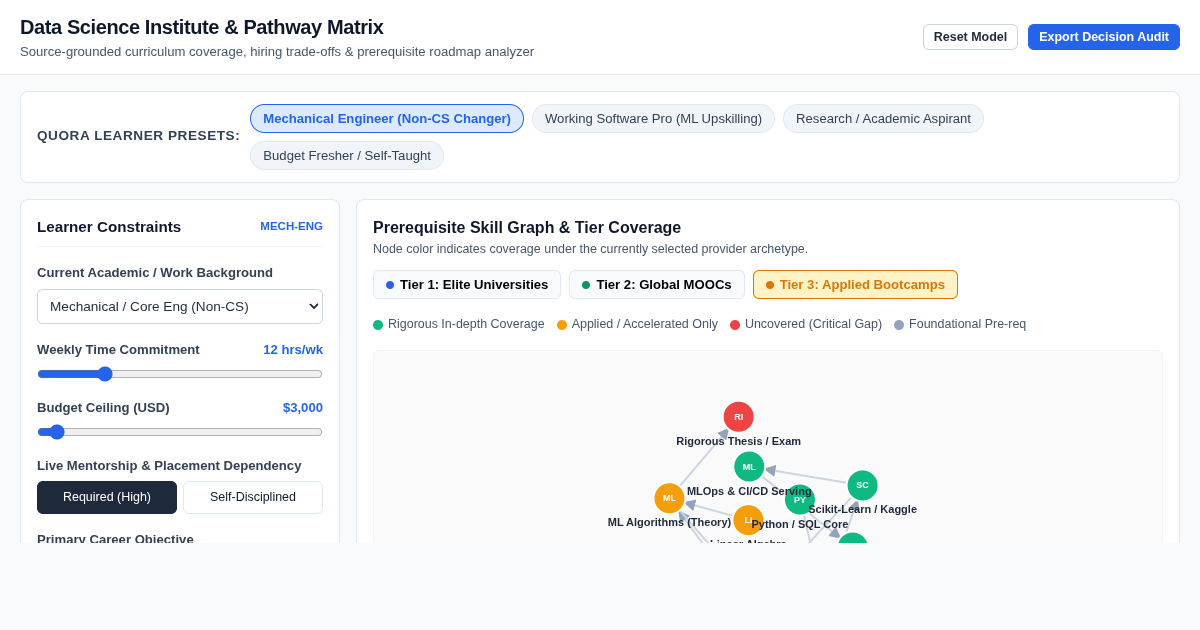Click the MECH-ENG badge label
Viewport: 1200px width, 630px height.
point(291,227)
